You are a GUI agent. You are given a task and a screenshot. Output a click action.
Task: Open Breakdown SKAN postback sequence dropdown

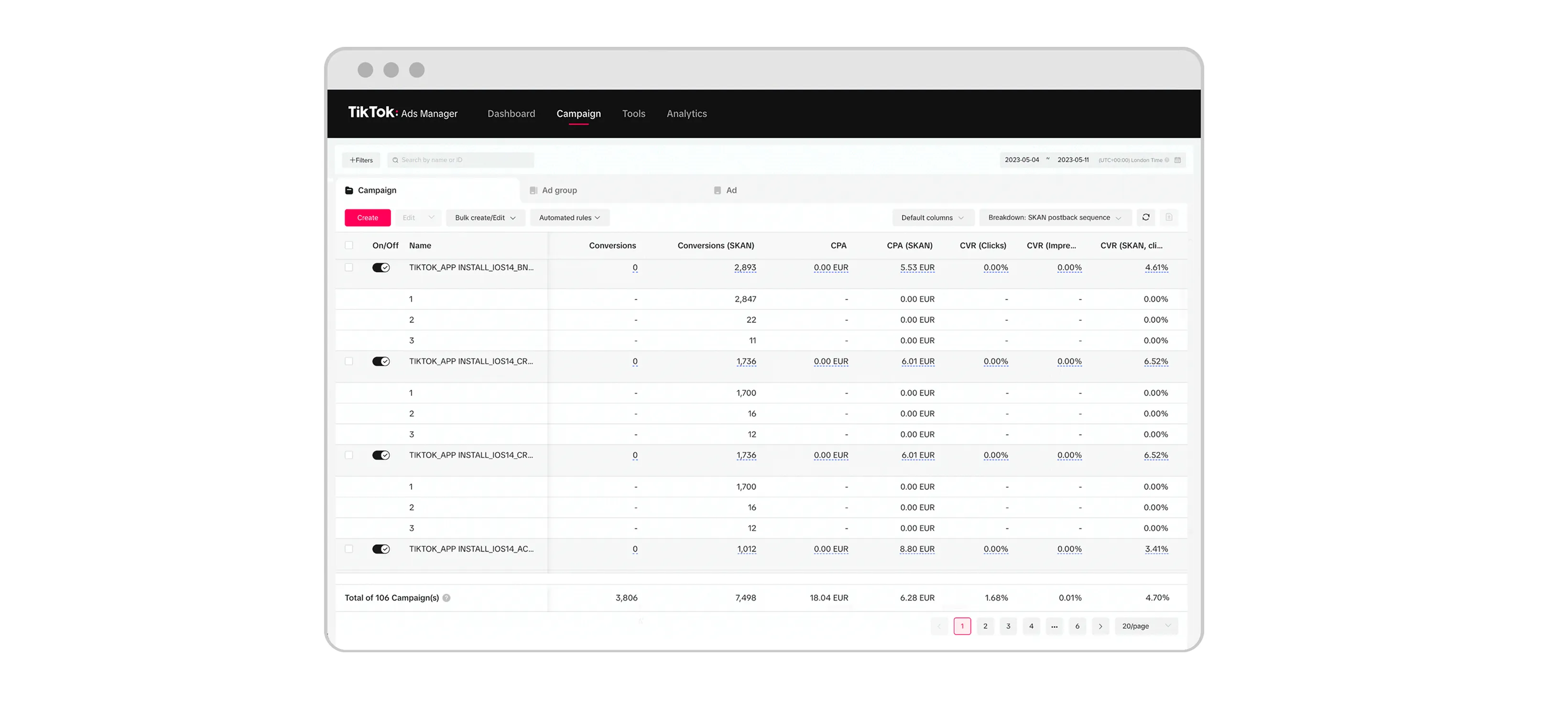pos(1055,218)
